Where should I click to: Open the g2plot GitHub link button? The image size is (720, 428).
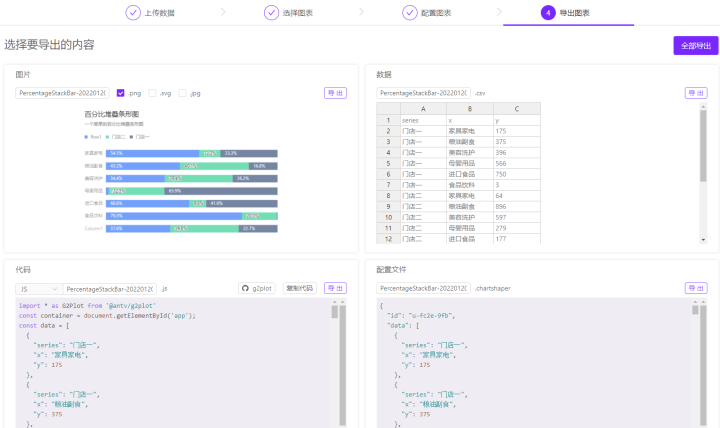tap(257, 288)
